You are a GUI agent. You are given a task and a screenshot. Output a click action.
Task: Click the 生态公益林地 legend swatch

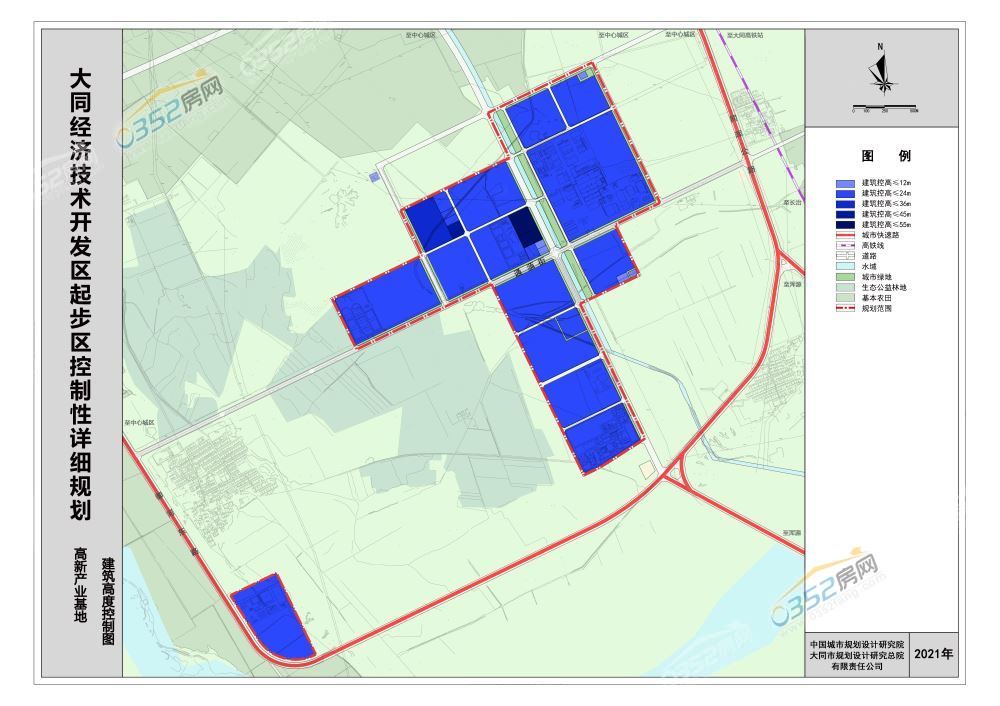845,287
